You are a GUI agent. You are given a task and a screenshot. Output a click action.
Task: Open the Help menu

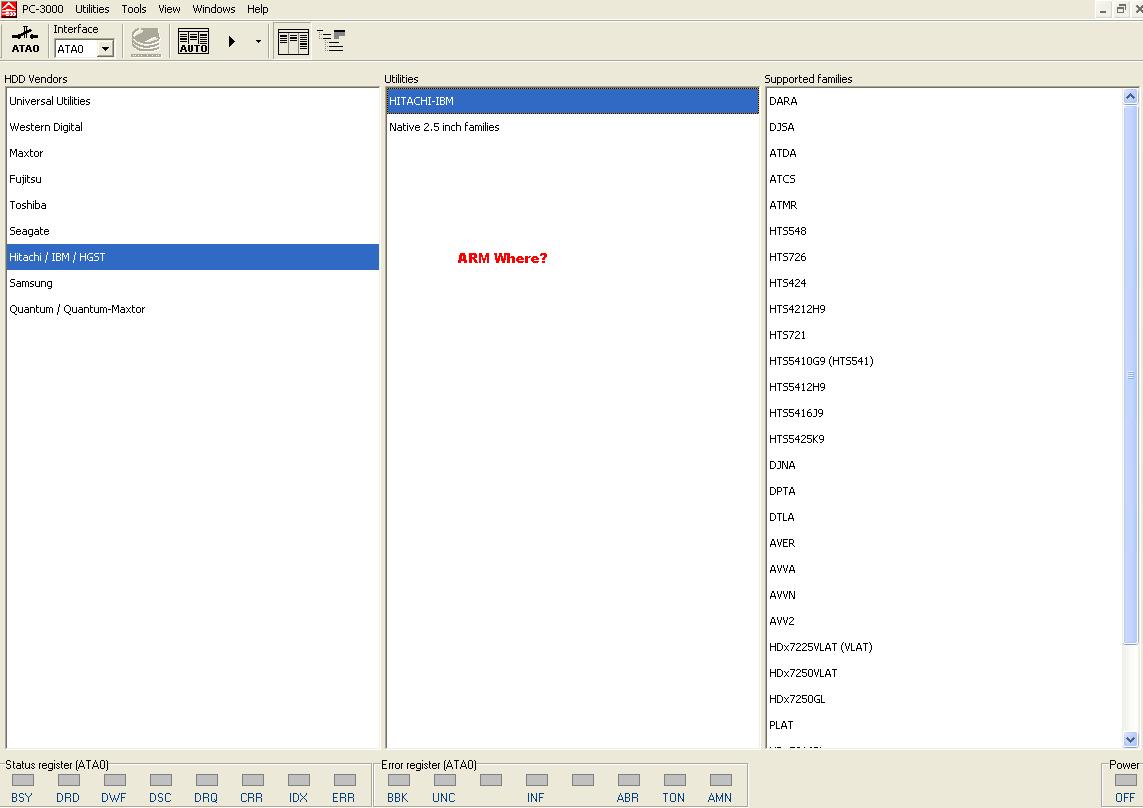pyautogui.click(x=257, y=9)
